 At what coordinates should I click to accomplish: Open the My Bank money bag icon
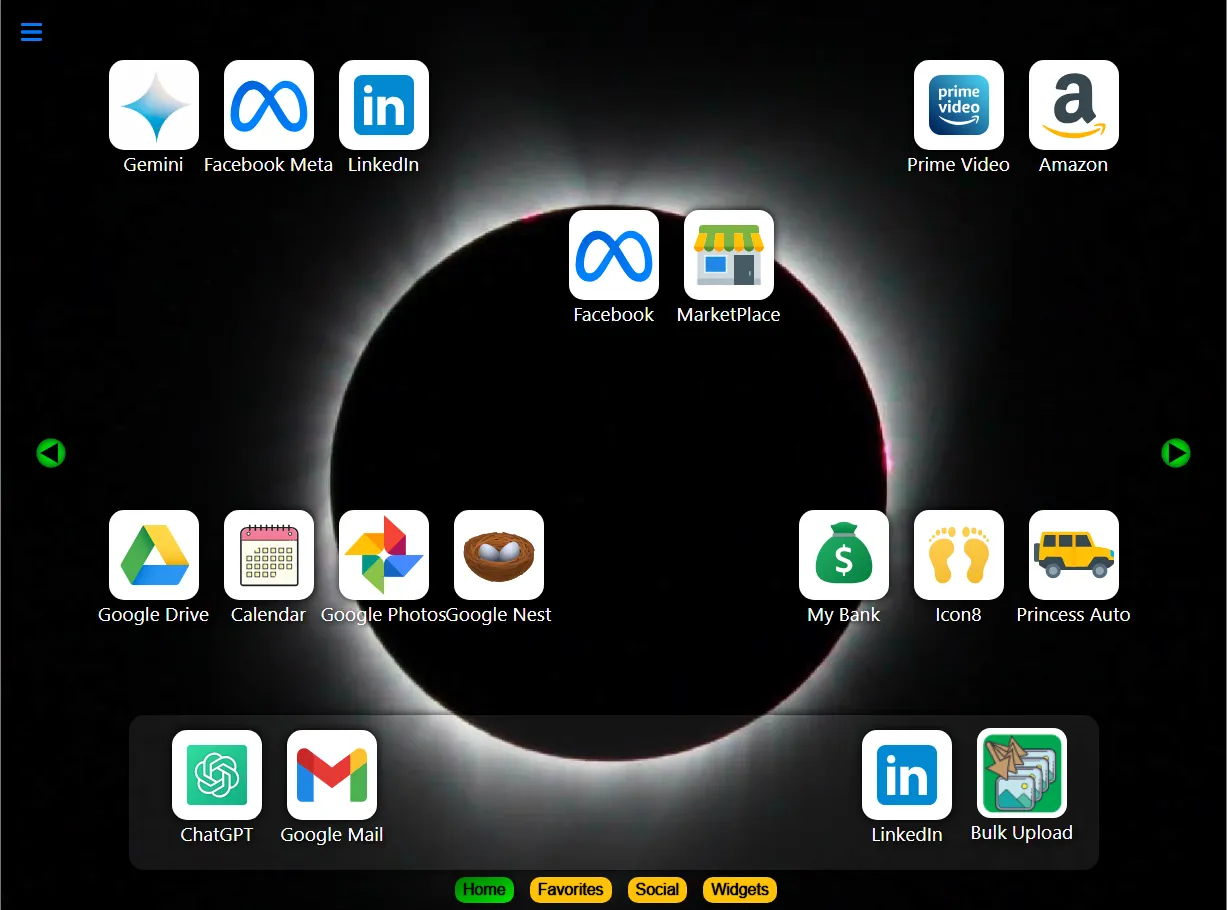[x=844, y=555]
